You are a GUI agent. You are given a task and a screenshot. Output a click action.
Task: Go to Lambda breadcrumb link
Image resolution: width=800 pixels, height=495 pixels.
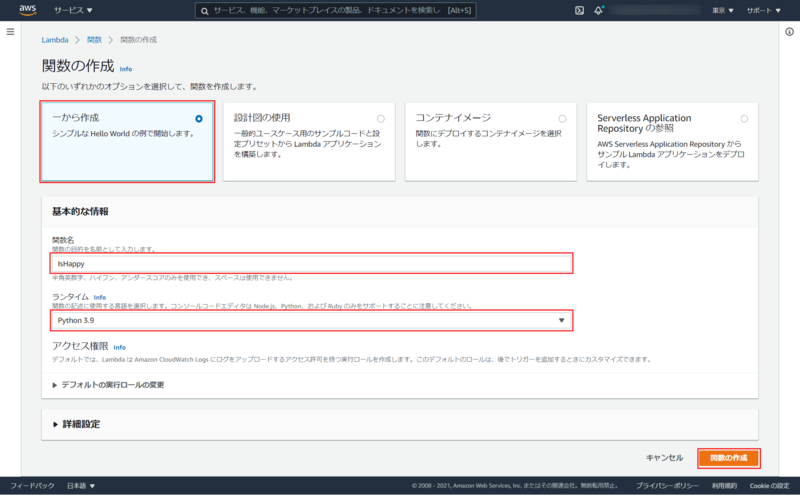tap(55, 40)
